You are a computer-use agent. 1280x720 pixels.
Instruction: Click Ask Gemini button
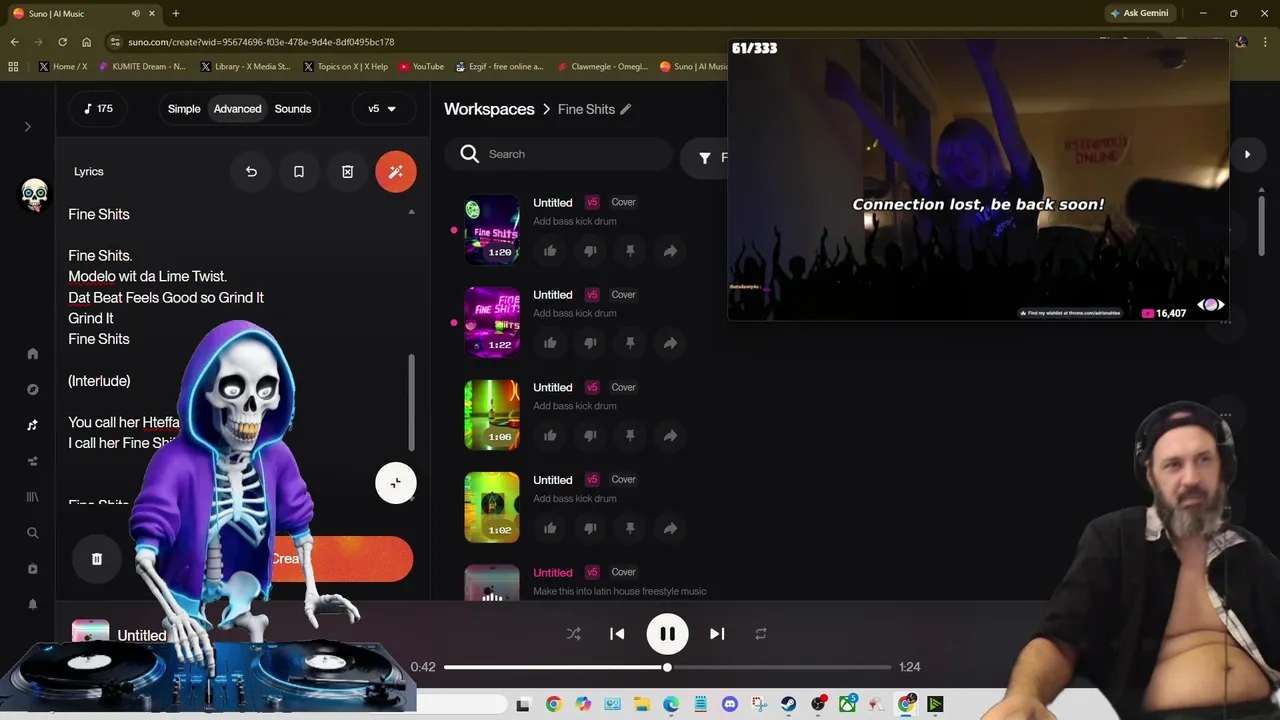[1139, 13]
